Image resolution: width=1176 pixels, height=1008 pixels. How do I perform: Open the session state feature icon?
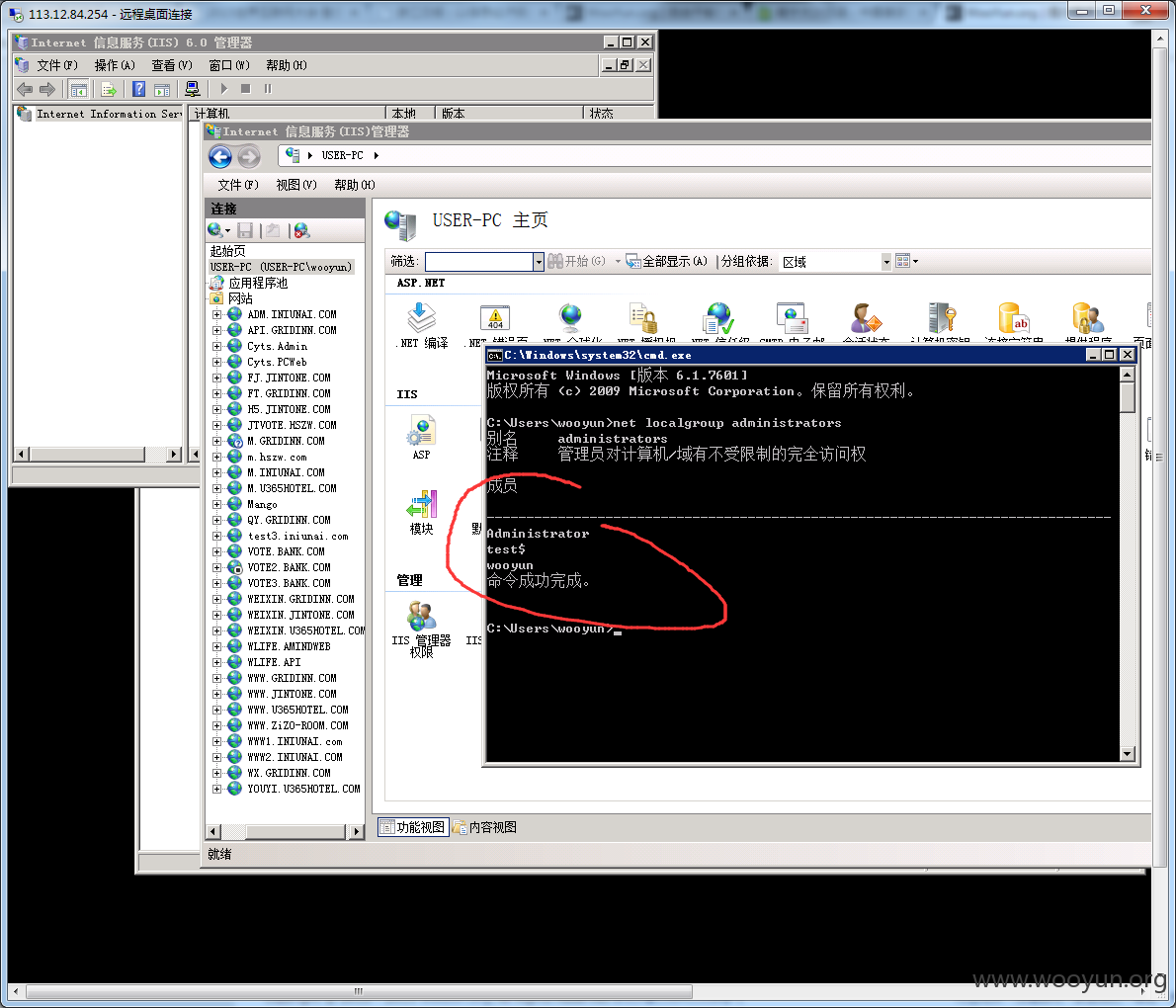(866, 318)
